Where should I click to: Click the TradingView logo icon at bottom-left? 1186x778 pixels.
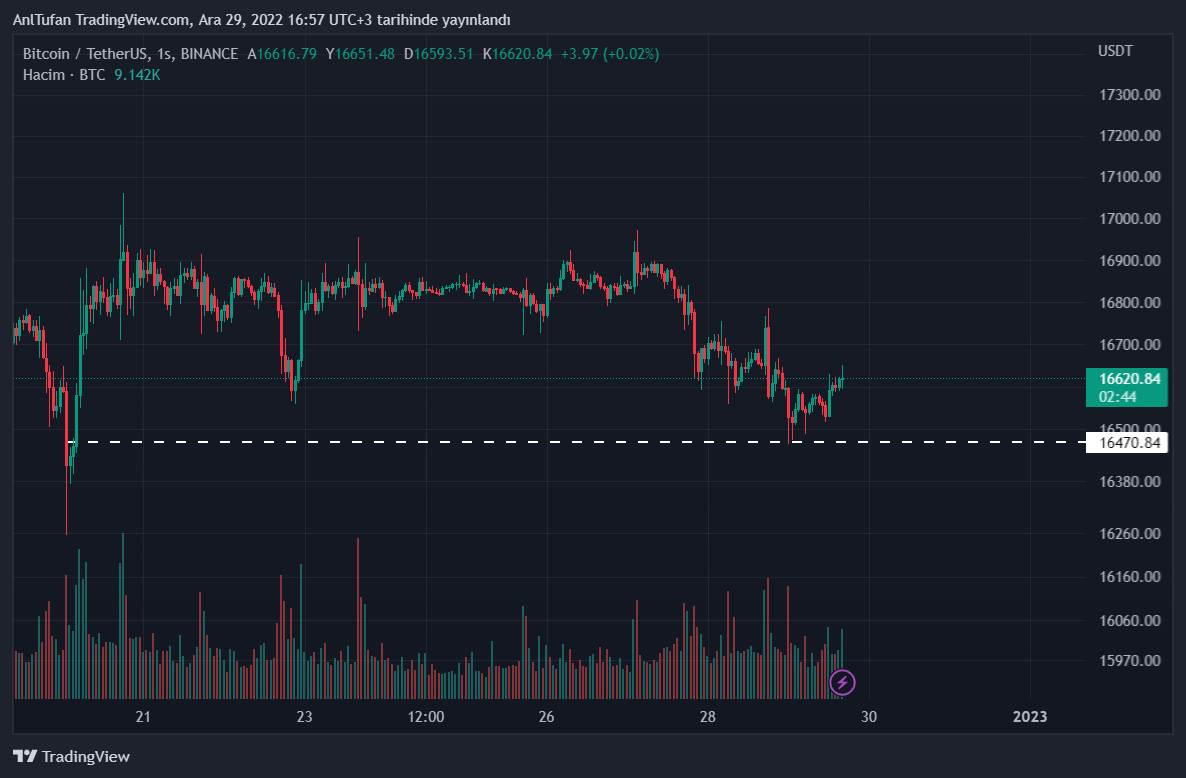[x=25, y=757]
